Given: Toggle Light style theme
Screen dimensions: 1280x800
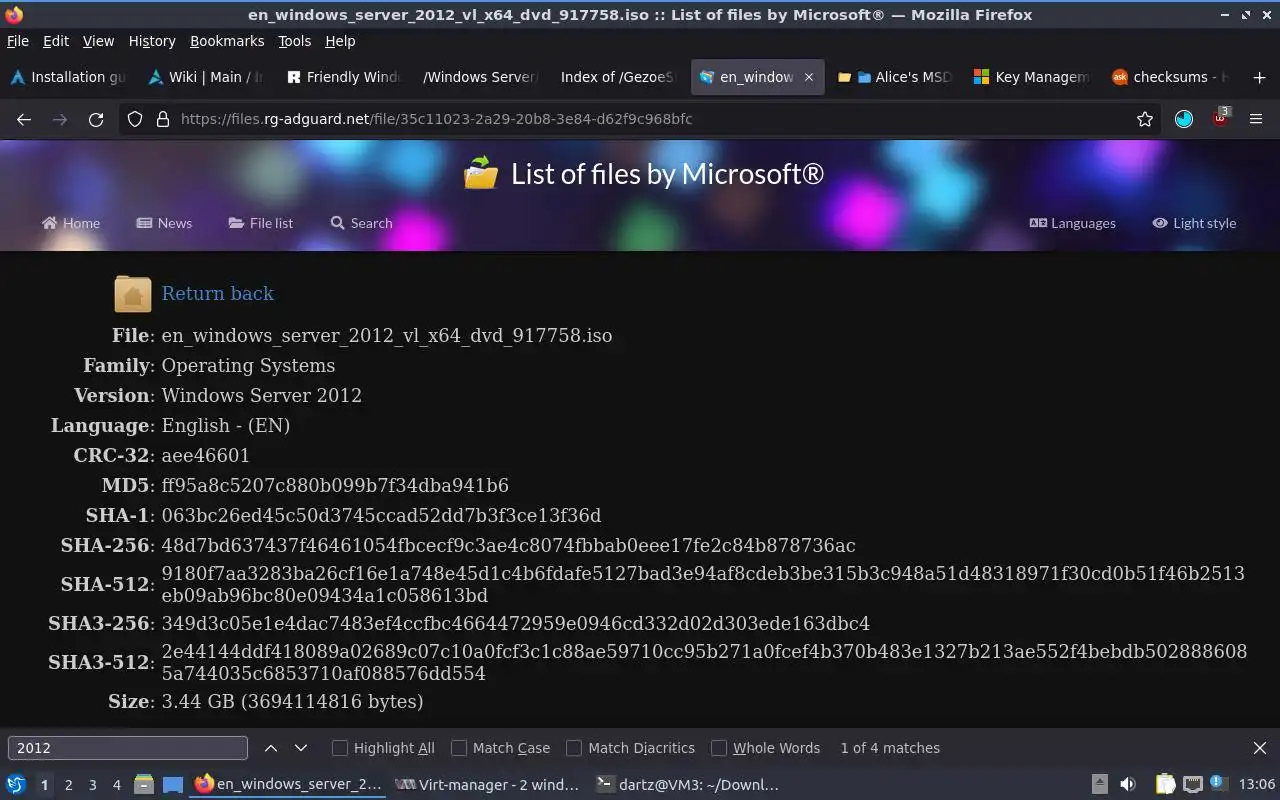Looking at the screenshot, I should click(x=1194, y=223).
